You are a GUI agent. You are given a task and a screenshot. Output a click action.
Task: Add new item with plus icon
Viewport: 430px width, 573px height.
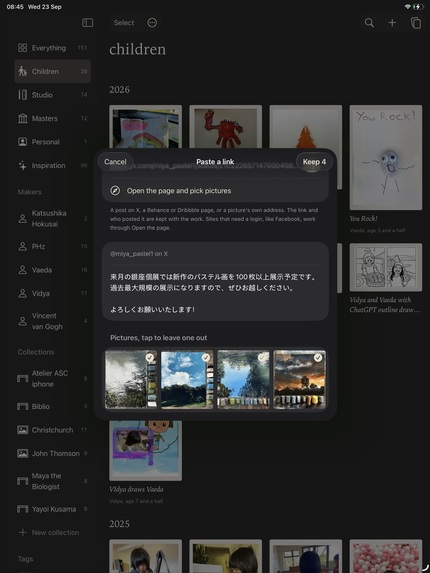(392, 23)
